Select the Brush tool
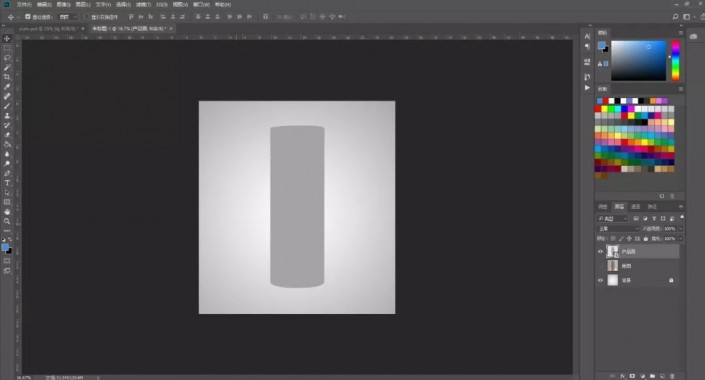This screenshot has height=380, width=705. point(7,106)
